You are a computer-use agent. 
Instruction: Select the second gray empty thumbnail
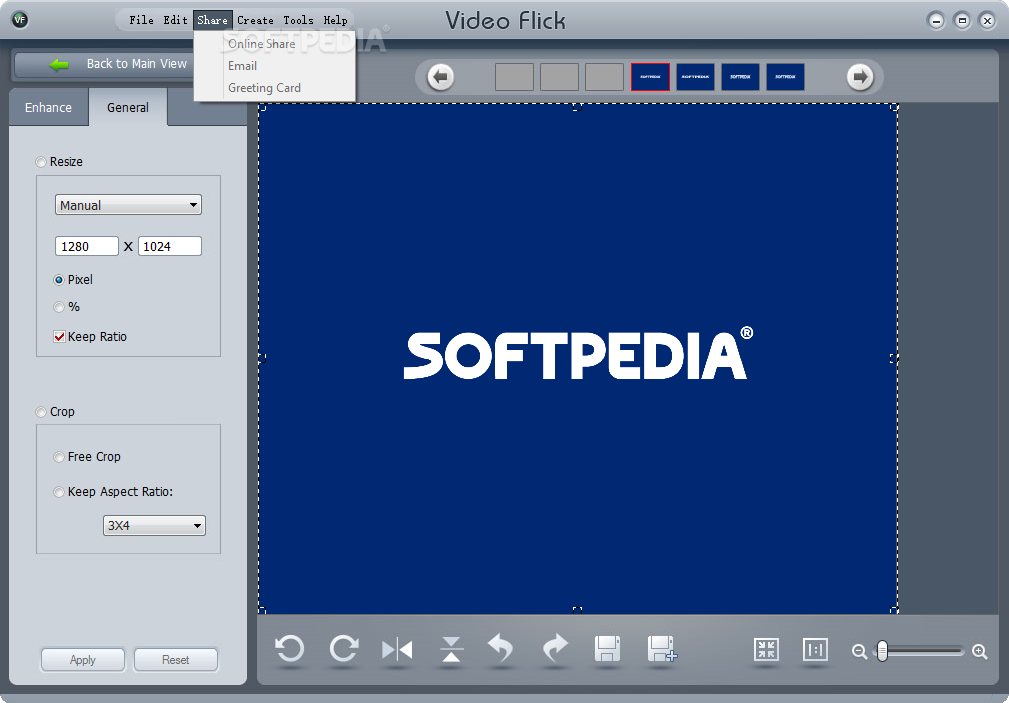point(559,77)
